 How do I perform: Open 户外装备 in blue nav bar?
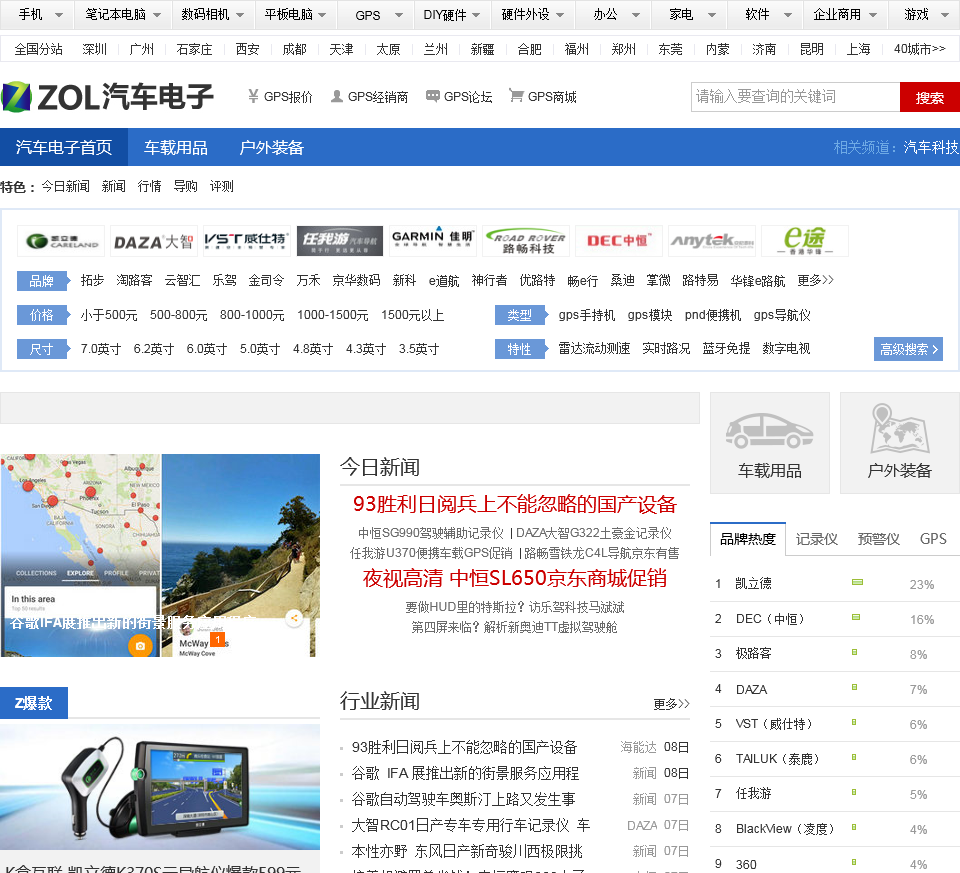point(272,148)
